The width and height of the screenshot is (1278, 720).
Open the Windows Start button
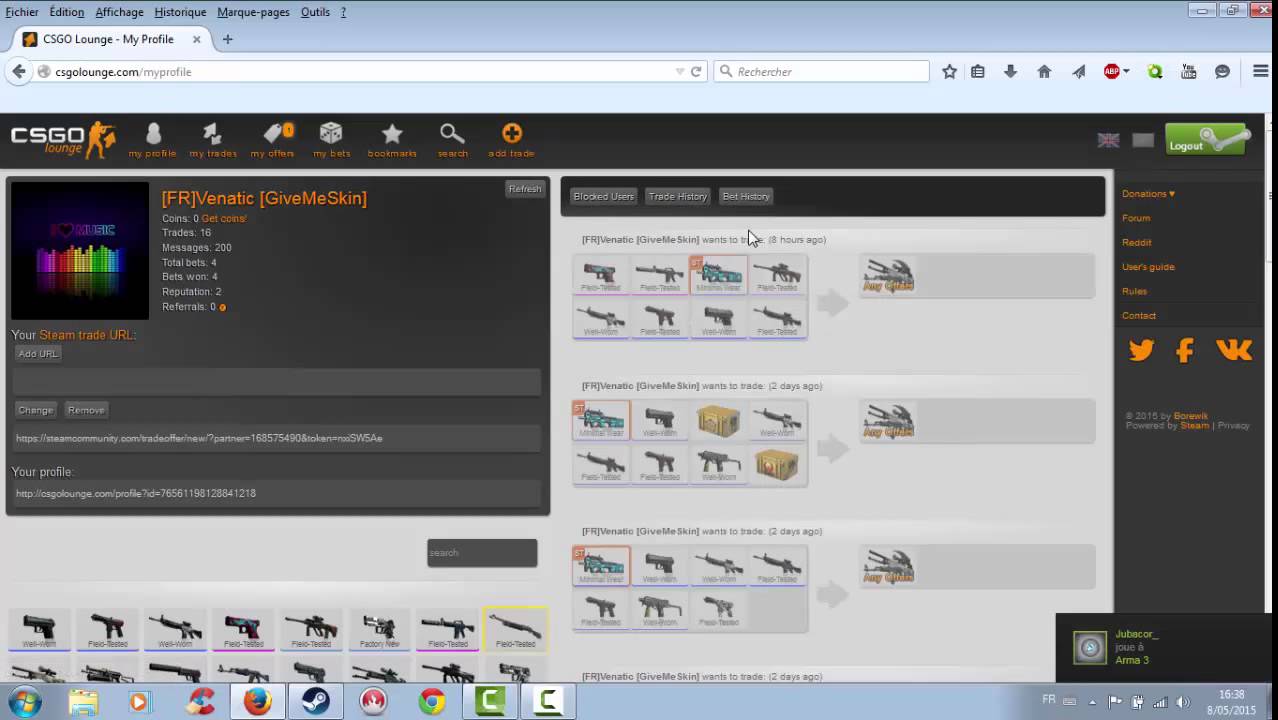pos(23,702)
